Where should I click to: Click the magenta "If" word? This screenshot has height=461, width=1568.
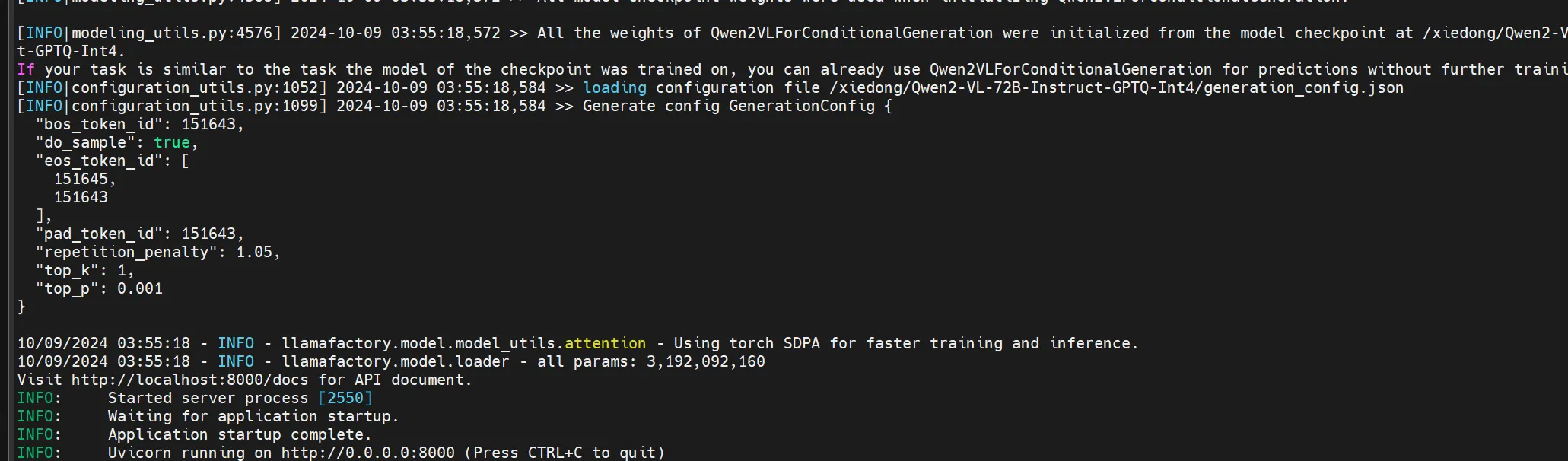27,69
